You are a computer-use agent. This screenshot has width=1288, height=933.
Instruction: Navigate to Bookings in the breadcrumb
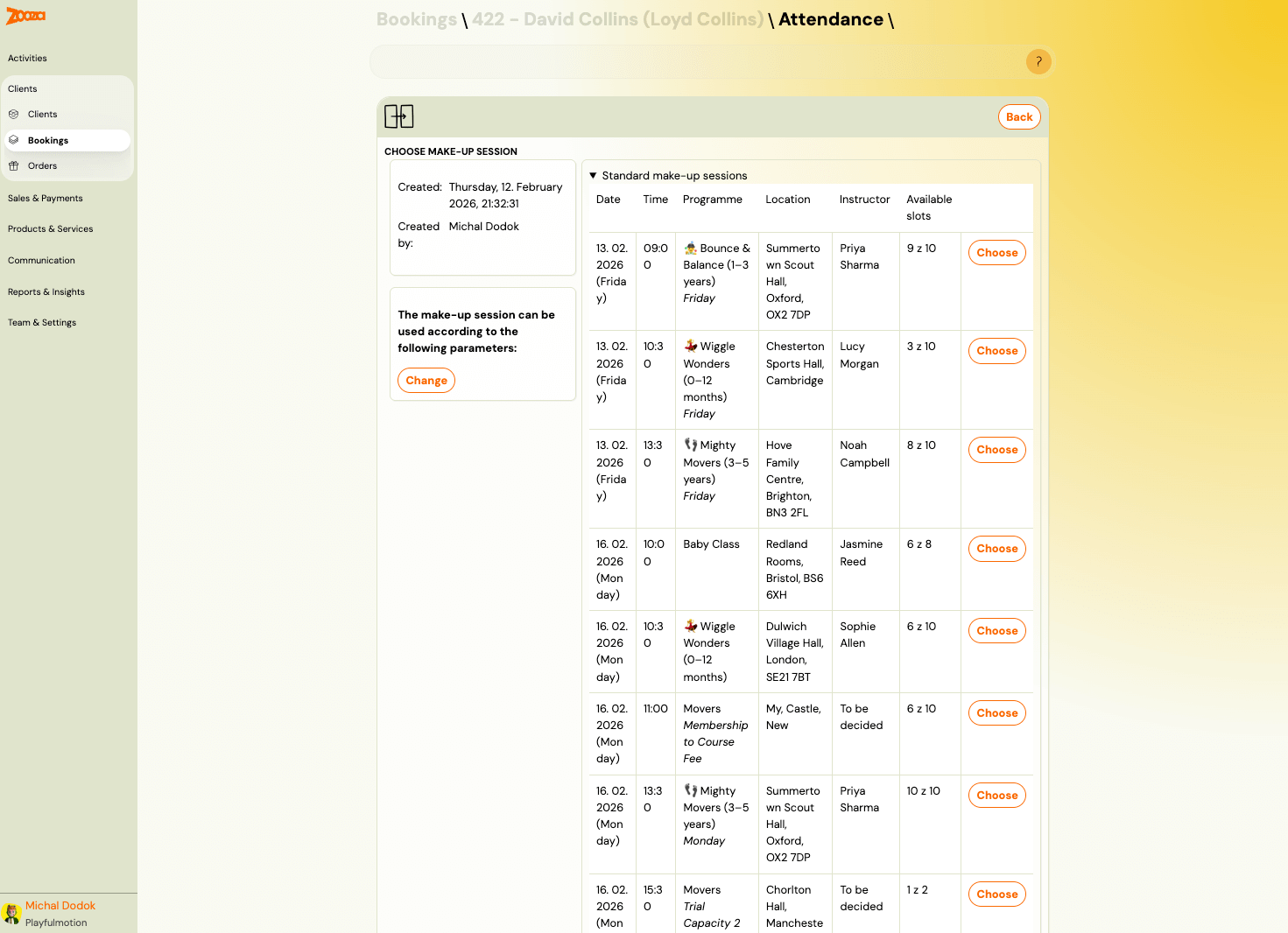tap(417, 19)
